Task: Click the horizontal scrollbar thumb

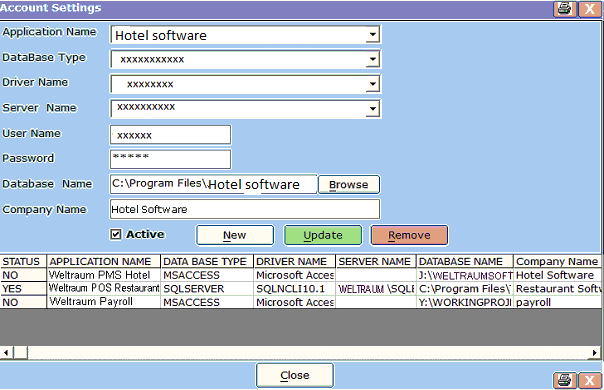Action: pyautogui.click(x=21, y=353)
